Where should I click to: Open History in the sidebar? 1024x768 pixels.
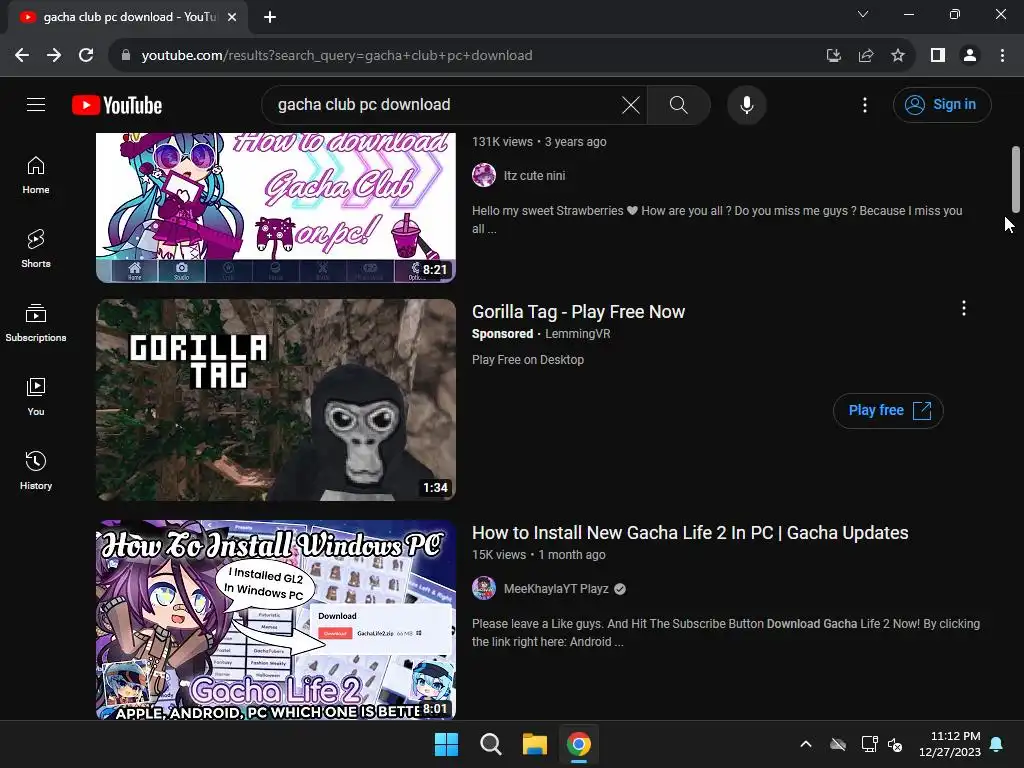pyautogui.click(x=36, y=470)
